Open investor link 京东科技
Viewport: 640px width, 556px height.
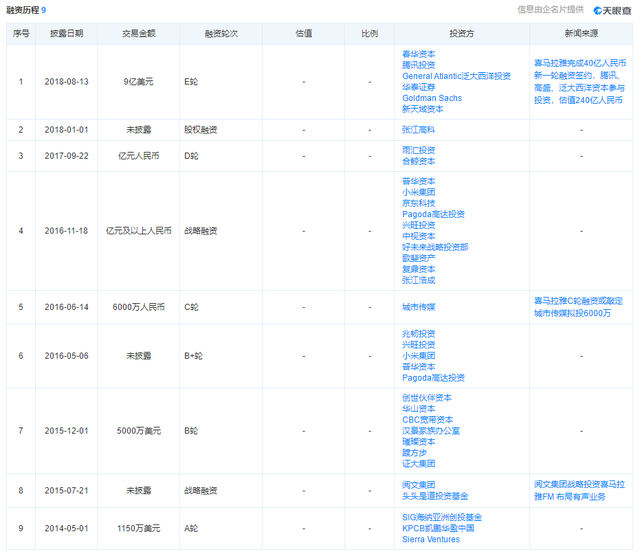point(418,203)
